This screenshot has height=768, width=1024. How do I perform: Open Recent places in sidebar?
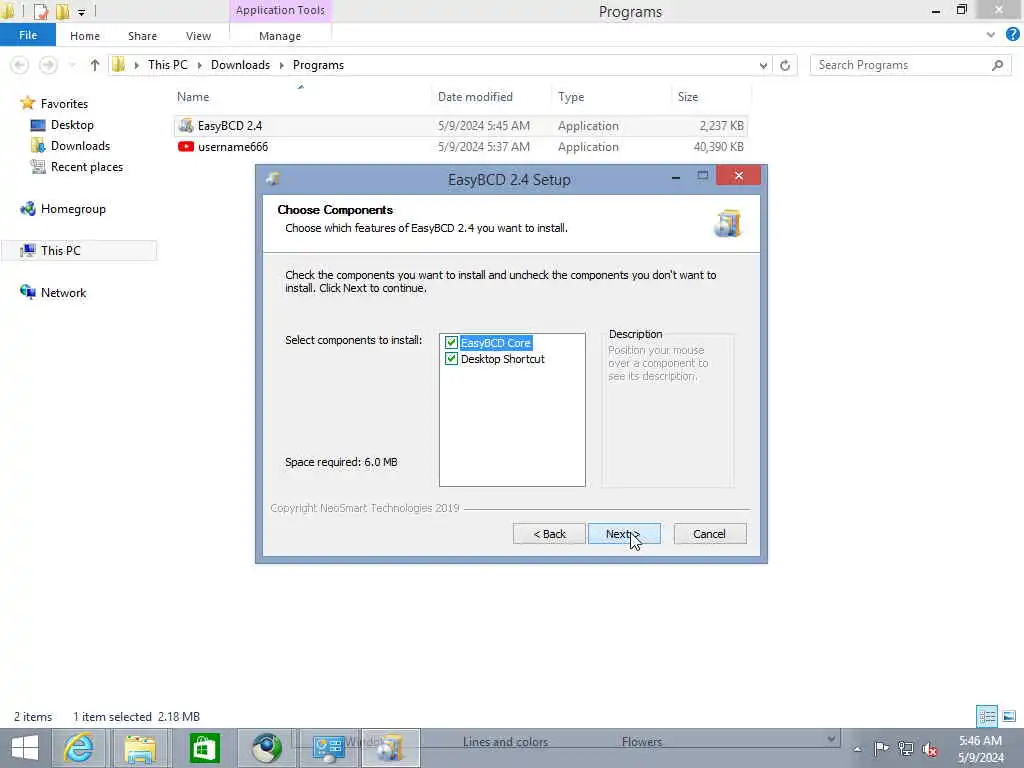point(87,167)
